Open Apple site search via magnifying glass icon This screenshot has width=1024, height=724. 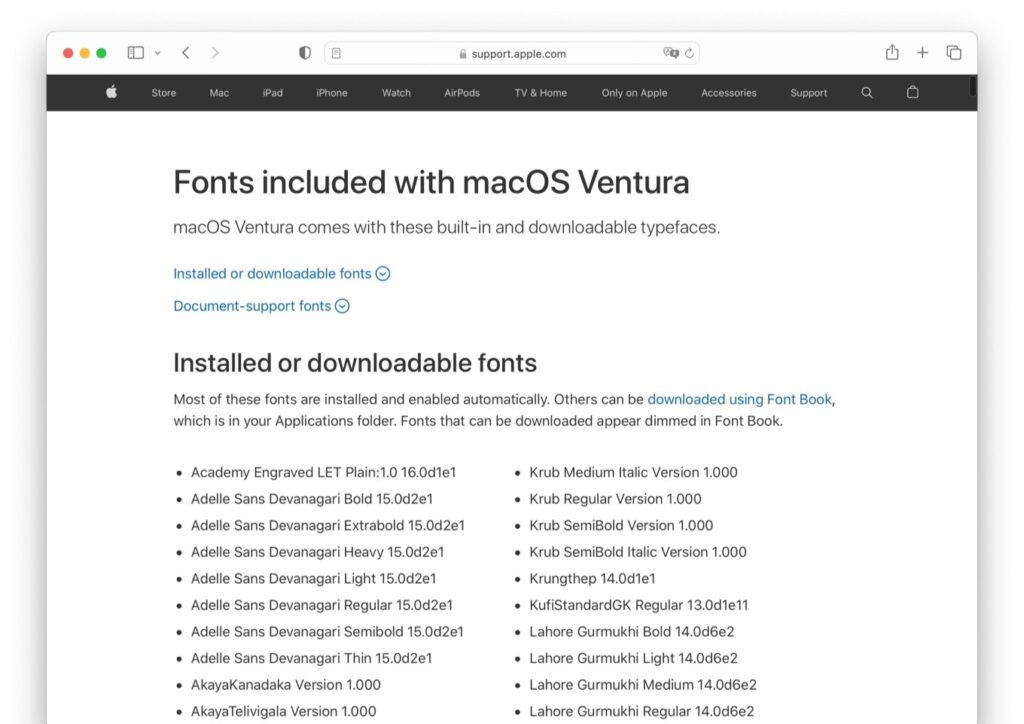[866, 92]
